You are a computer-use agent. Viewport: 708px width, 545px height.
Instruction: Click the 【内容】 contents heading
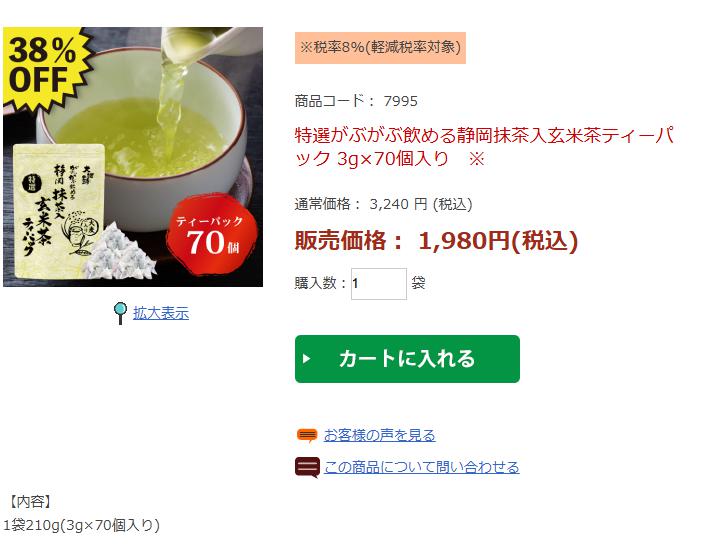30,501
